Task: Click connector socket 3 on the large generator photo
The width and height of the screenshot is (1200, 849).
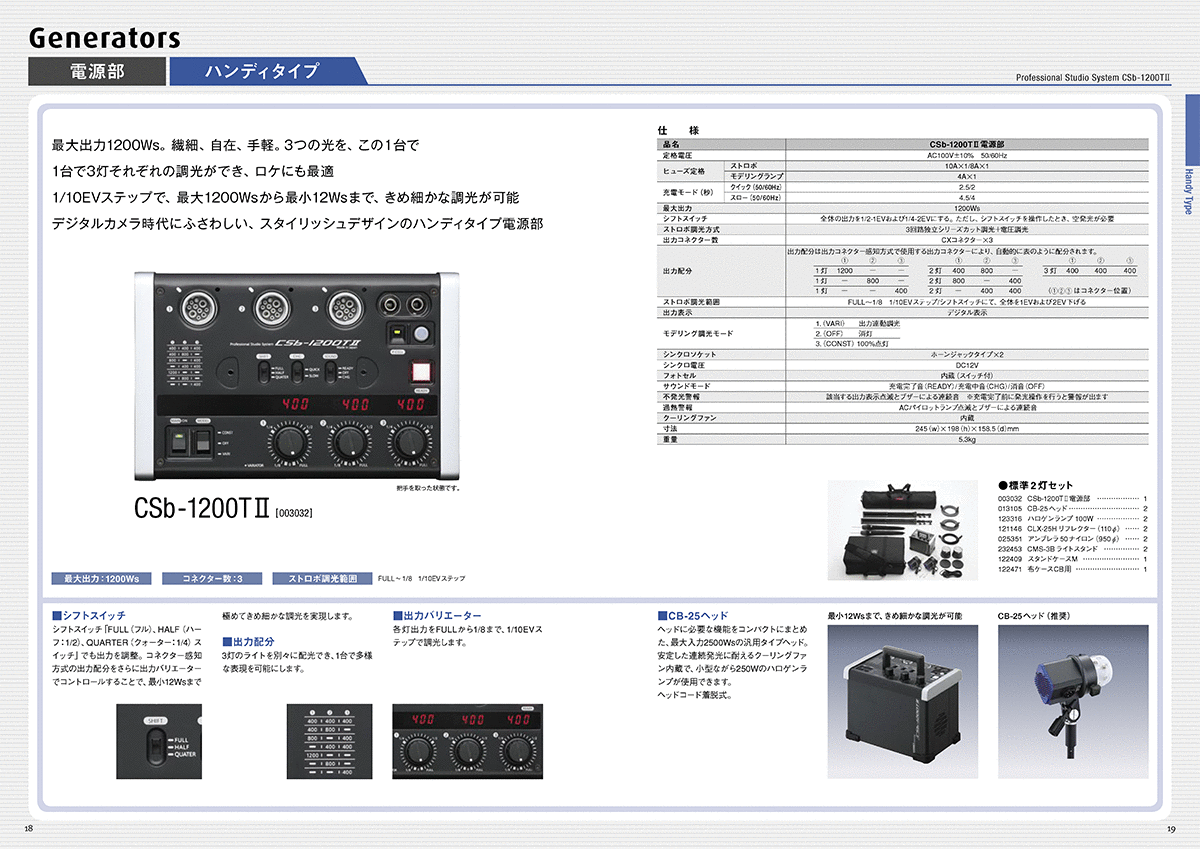Action: (x=346, y=307)
